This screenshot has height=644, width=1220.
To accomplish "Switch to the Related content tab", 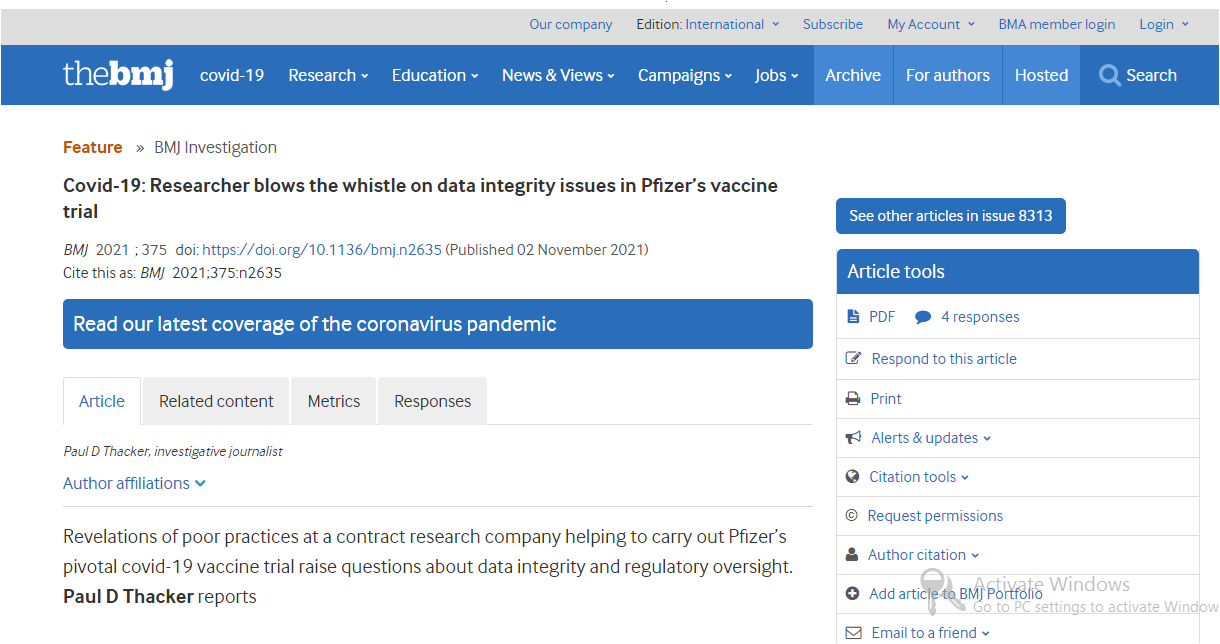I will pos(216,401).
